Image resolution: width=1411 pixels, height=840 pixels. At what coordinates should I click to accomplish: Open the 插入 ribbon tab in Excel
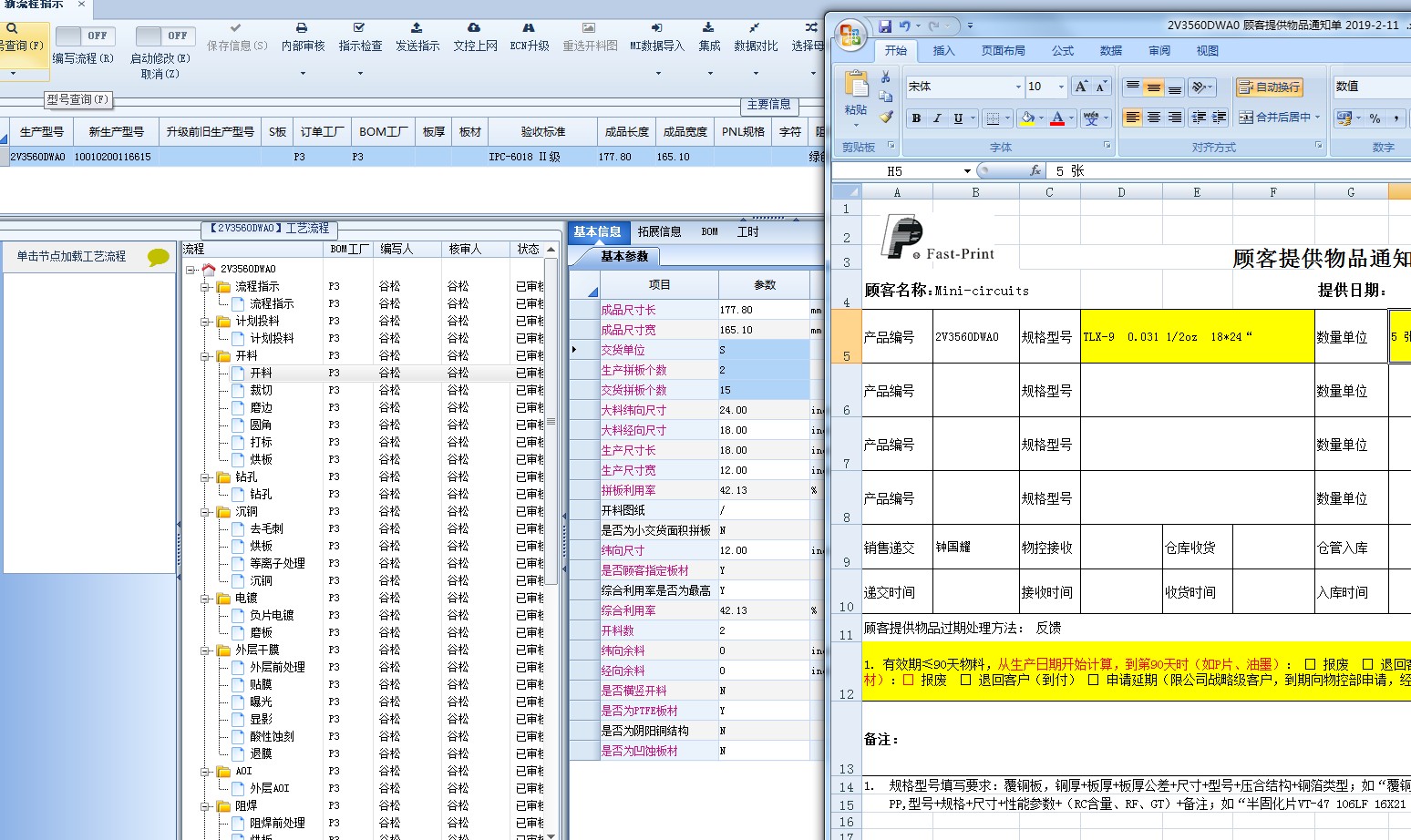[944, 51]
